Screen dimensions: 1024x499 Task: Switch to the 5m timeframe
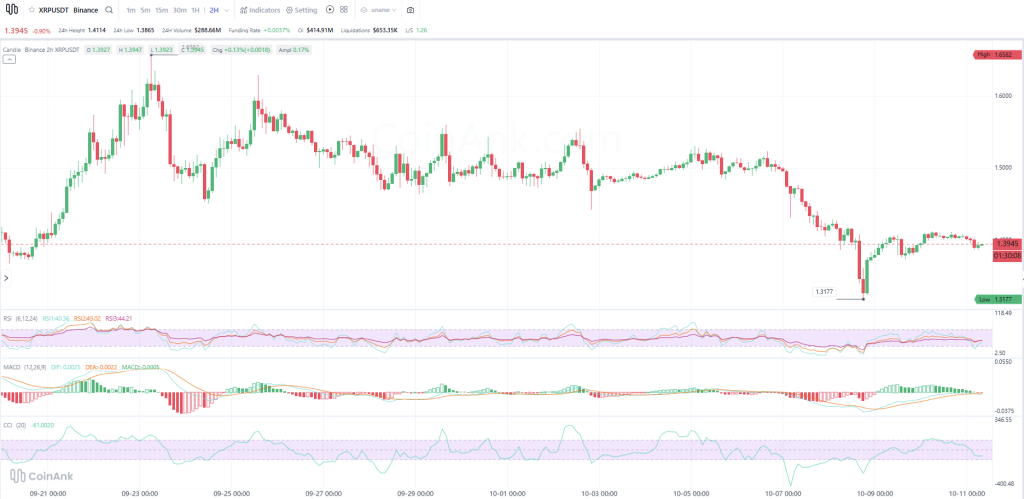pos(146,10)
